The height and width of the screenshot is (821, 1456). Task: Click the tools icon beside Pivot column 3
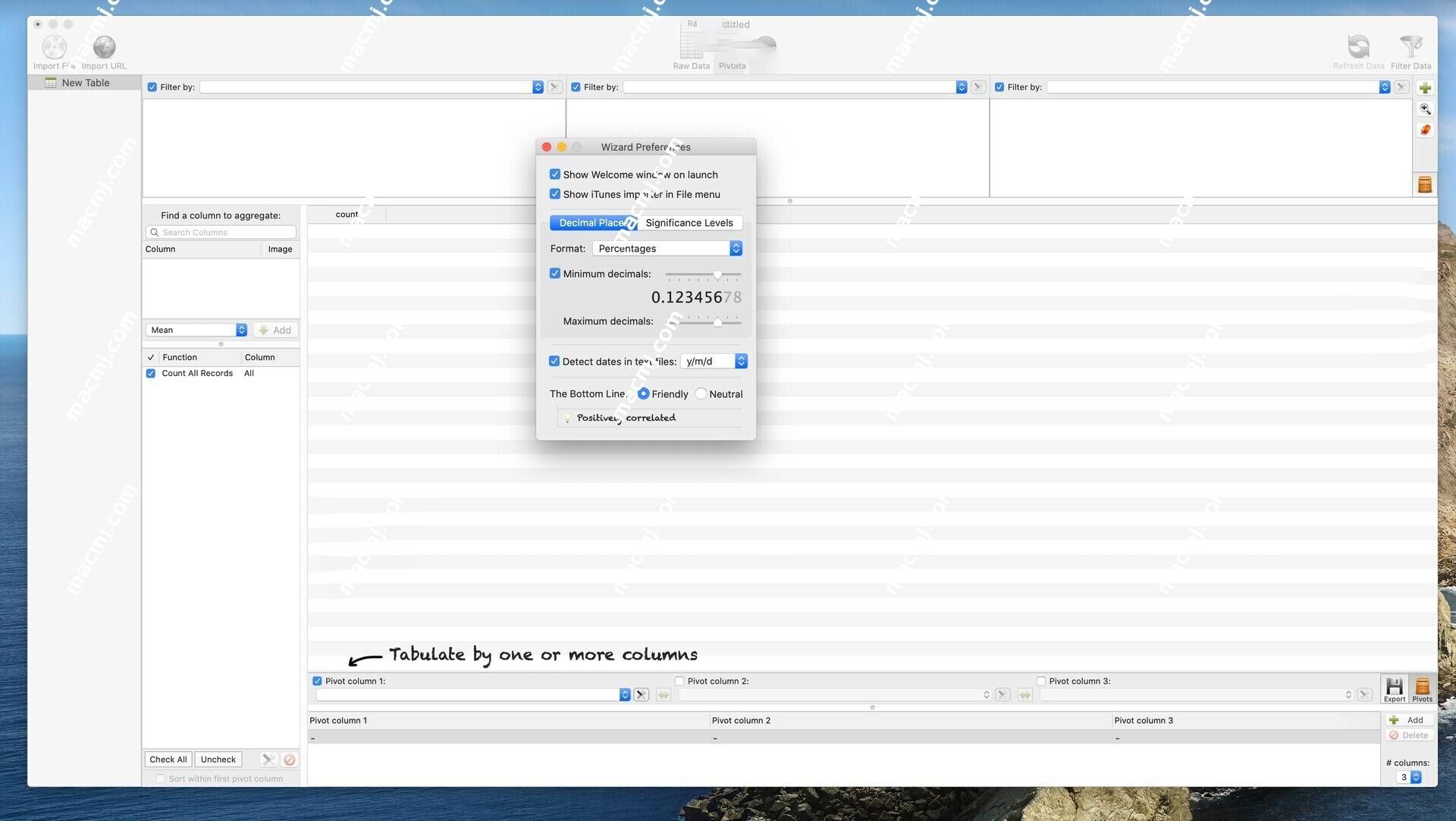(x=1364, y=694)
